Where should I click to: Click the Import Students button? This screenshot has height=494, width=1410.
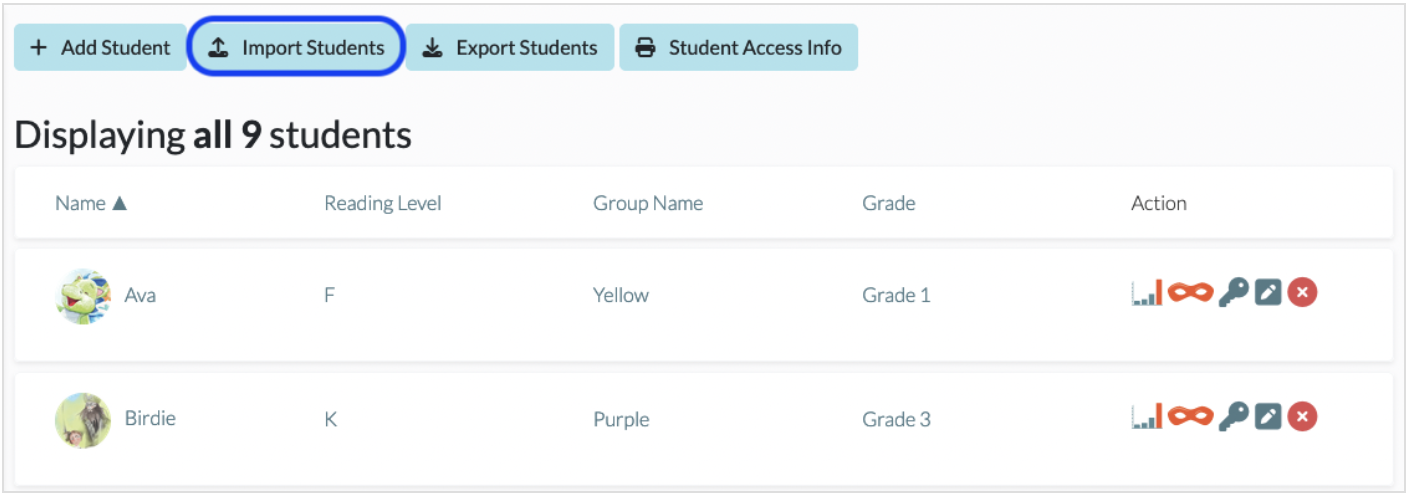[296, 47]
